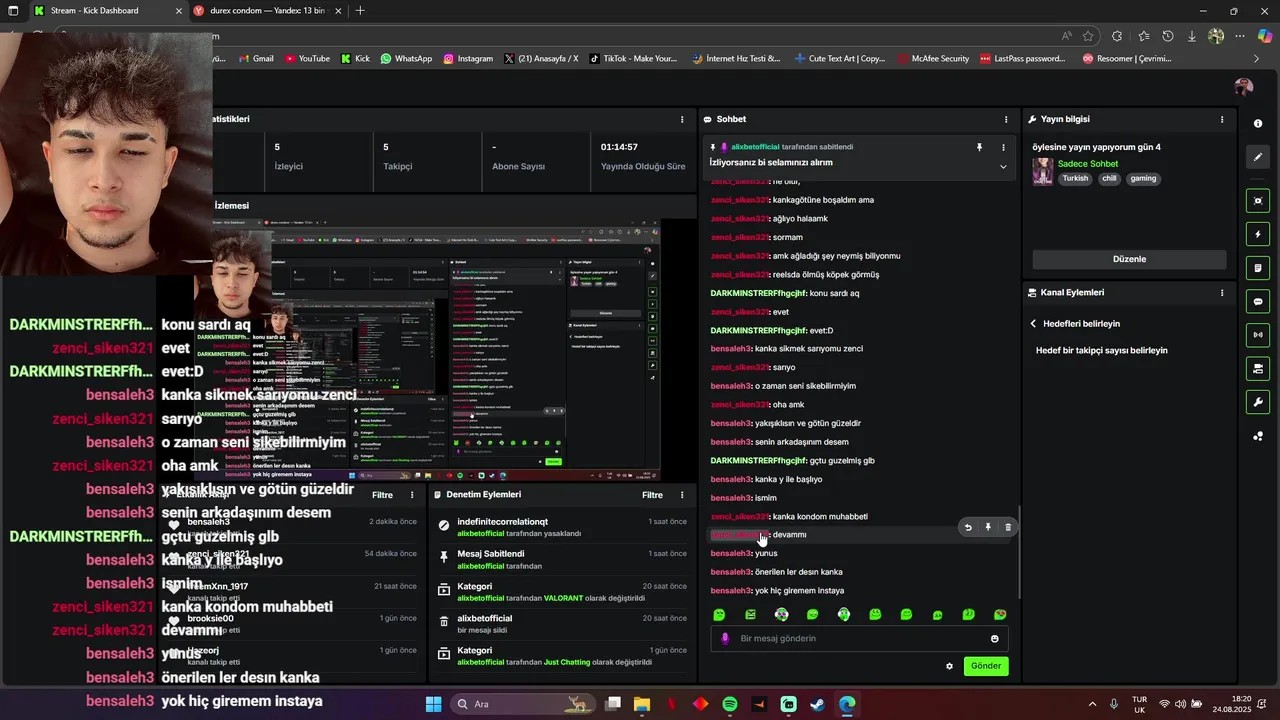Click the lightning bolt icon in right sidebar
Screen dimensions: 1280x720
(x=1258, y=235)
